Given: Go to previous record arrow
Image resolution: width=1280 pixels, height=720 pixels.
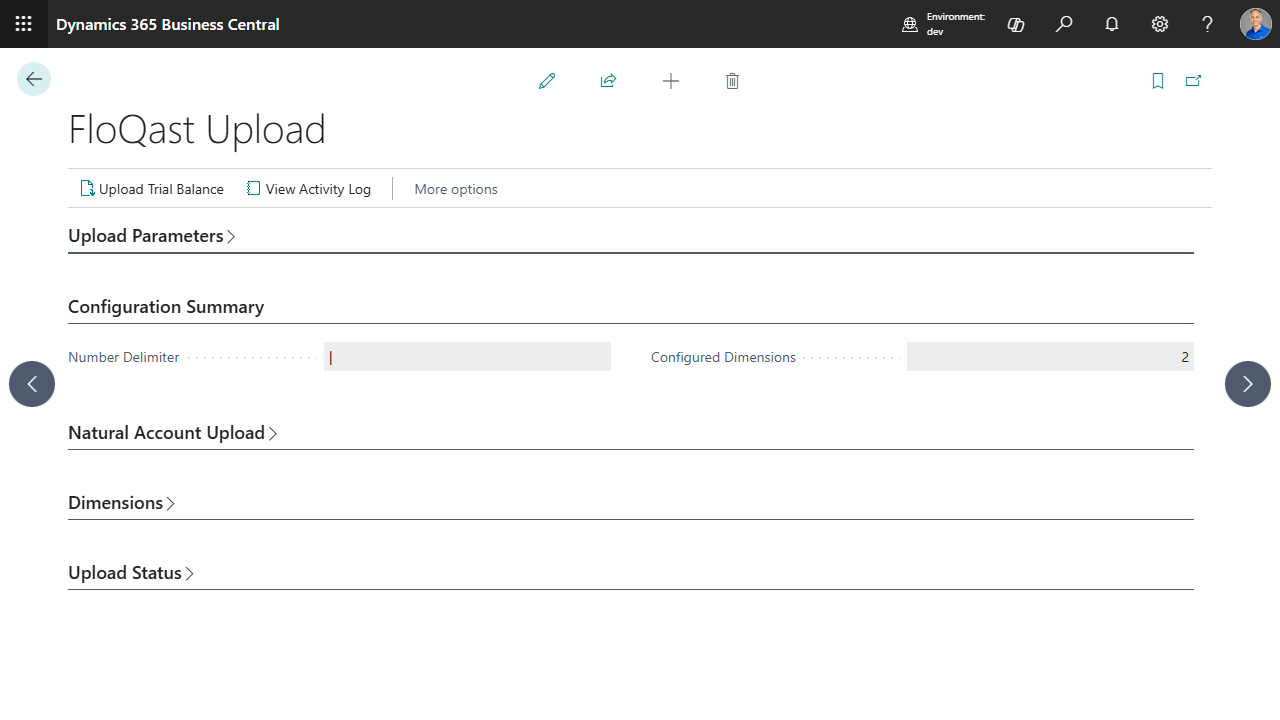Looking at the screenshot, I should 32,384.
